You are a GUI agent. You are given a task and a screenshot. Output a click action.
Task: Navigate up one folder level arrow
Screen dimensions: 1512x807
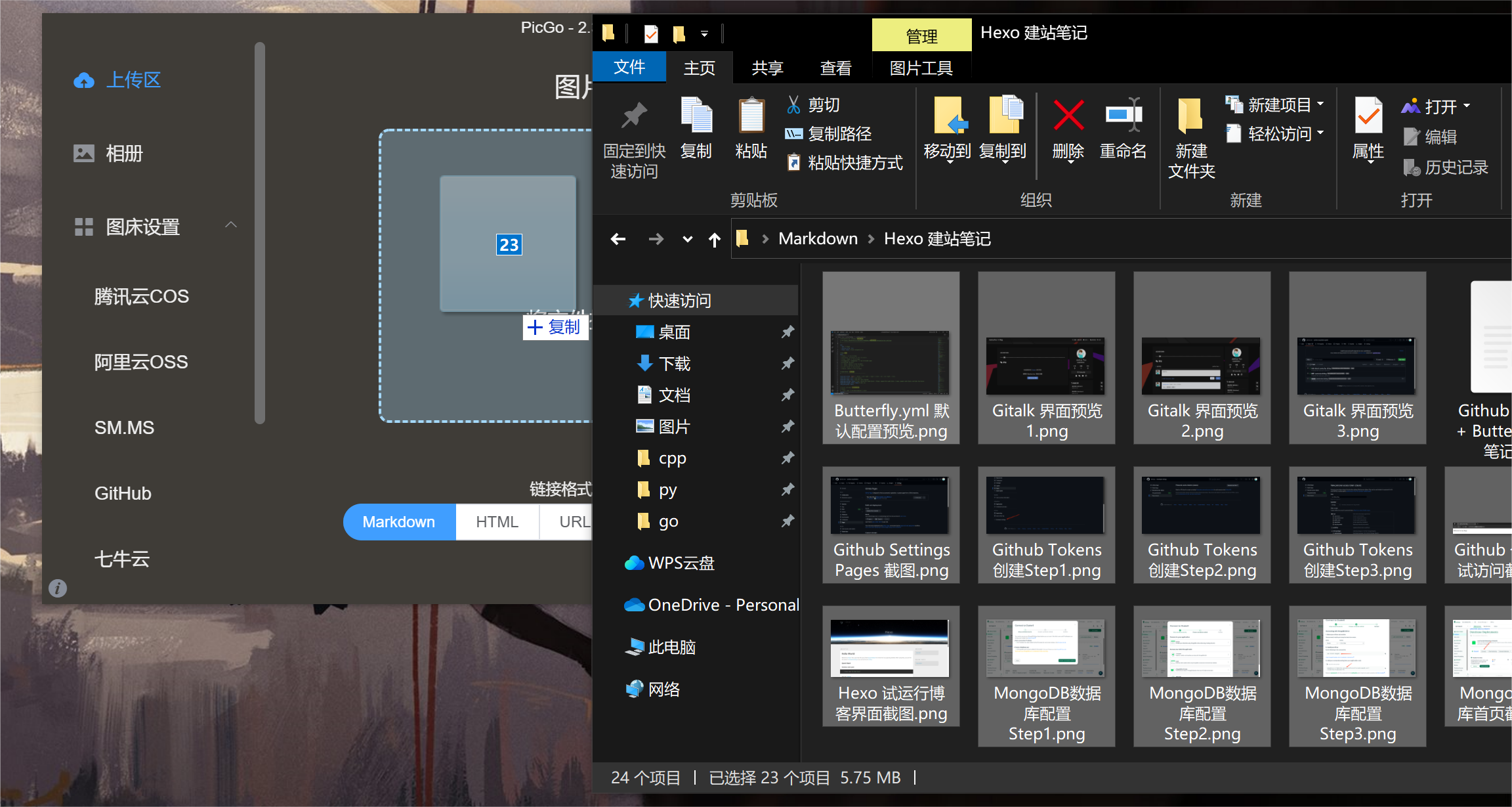[x=715, y=240]
